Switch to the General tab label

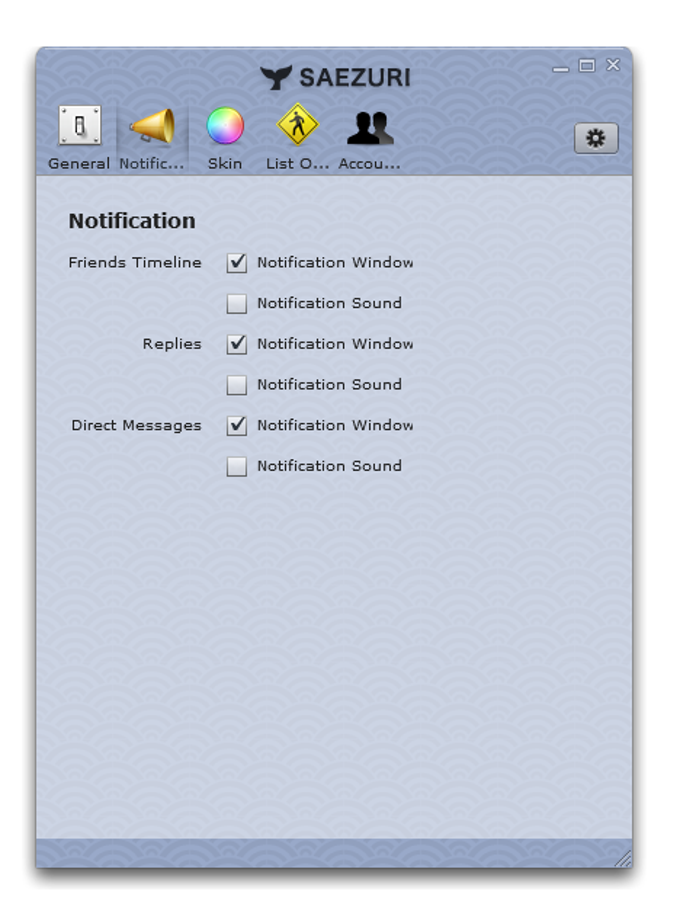coord(79,164)
